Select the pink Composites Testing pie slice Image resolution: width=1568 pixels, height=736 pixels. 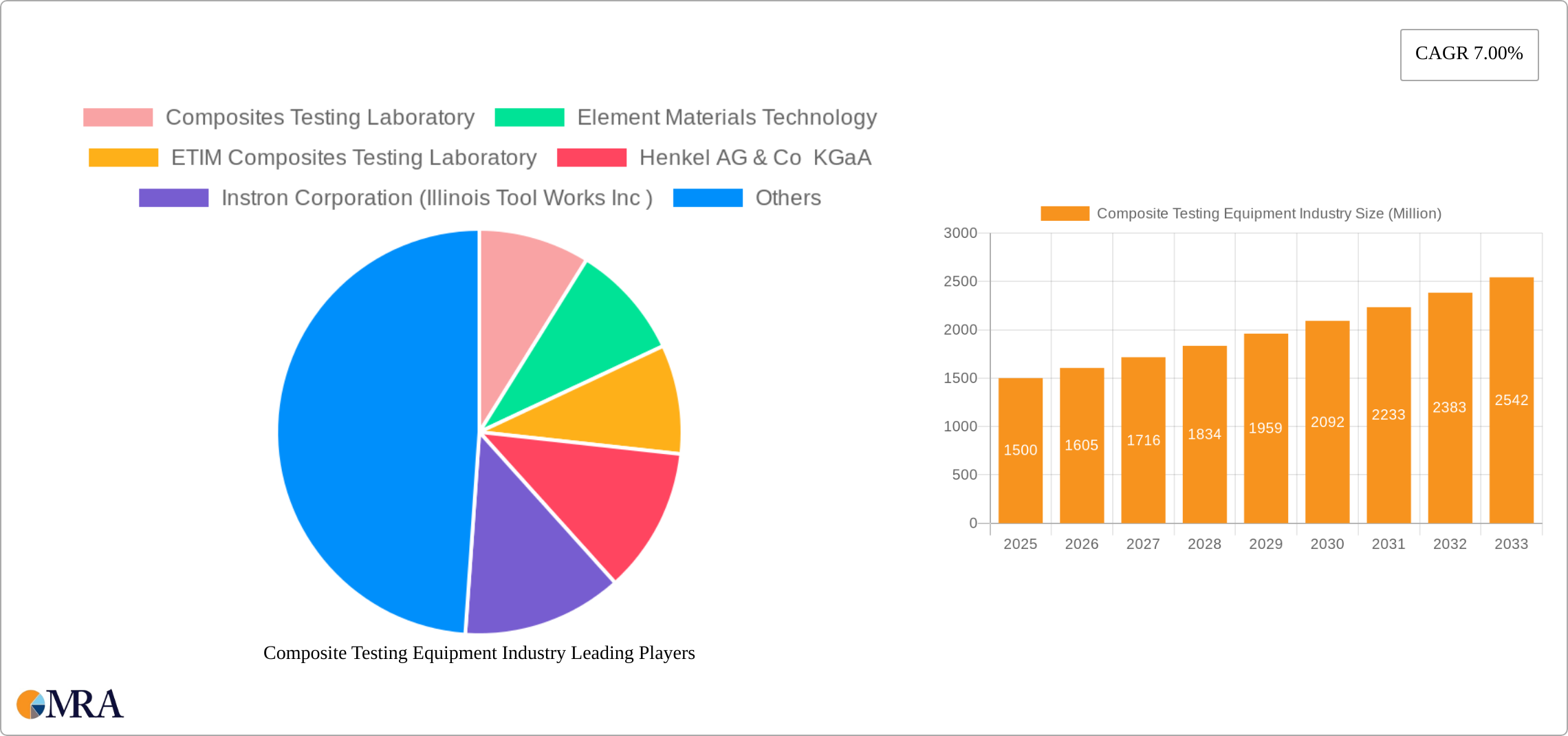pos(523,282)
